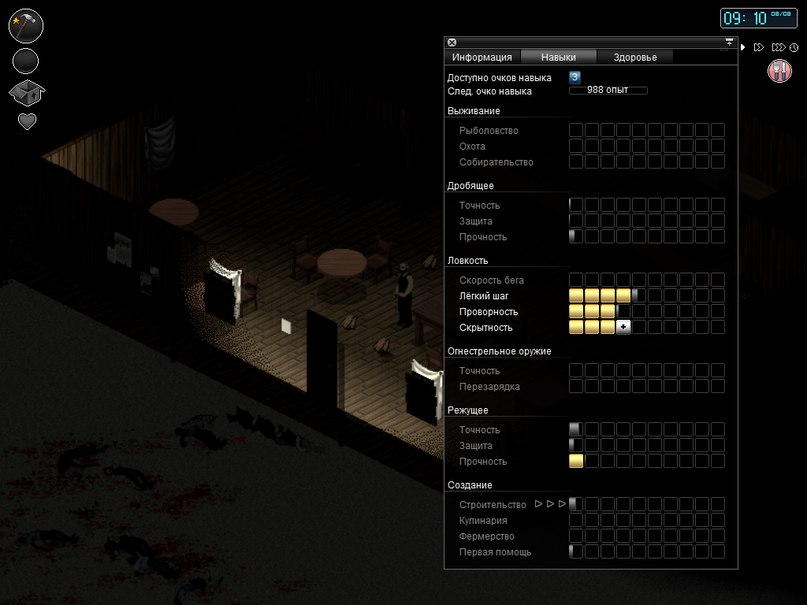This screenshot has width=807, height=605.
Task: Click the Огнестрельное оружие category header
Action: [x=499, y=351]
